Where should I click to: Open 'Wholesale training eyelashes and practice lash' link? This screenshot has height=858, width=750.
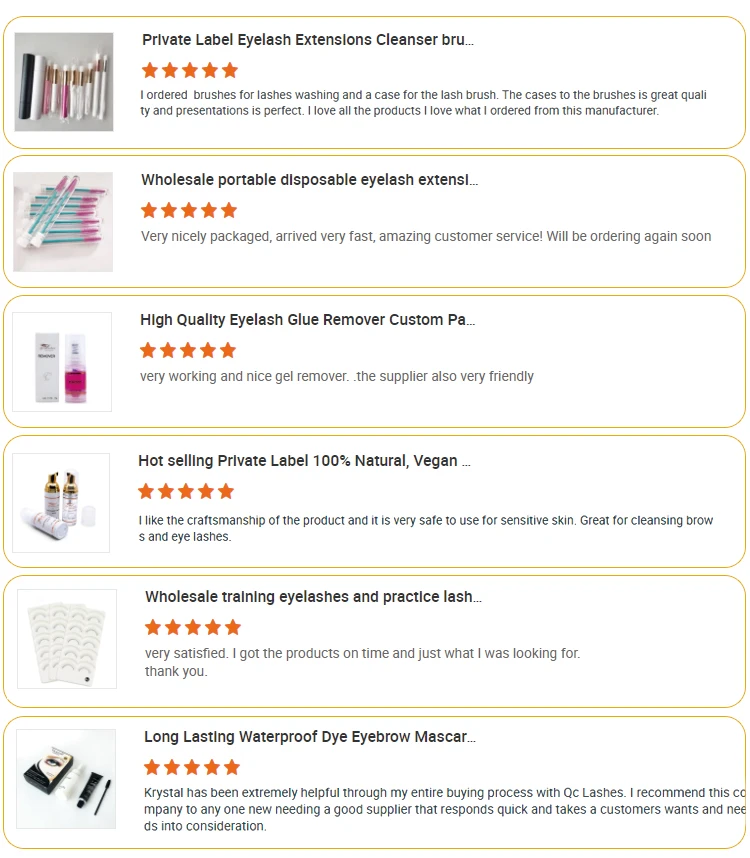pos(313,597)
